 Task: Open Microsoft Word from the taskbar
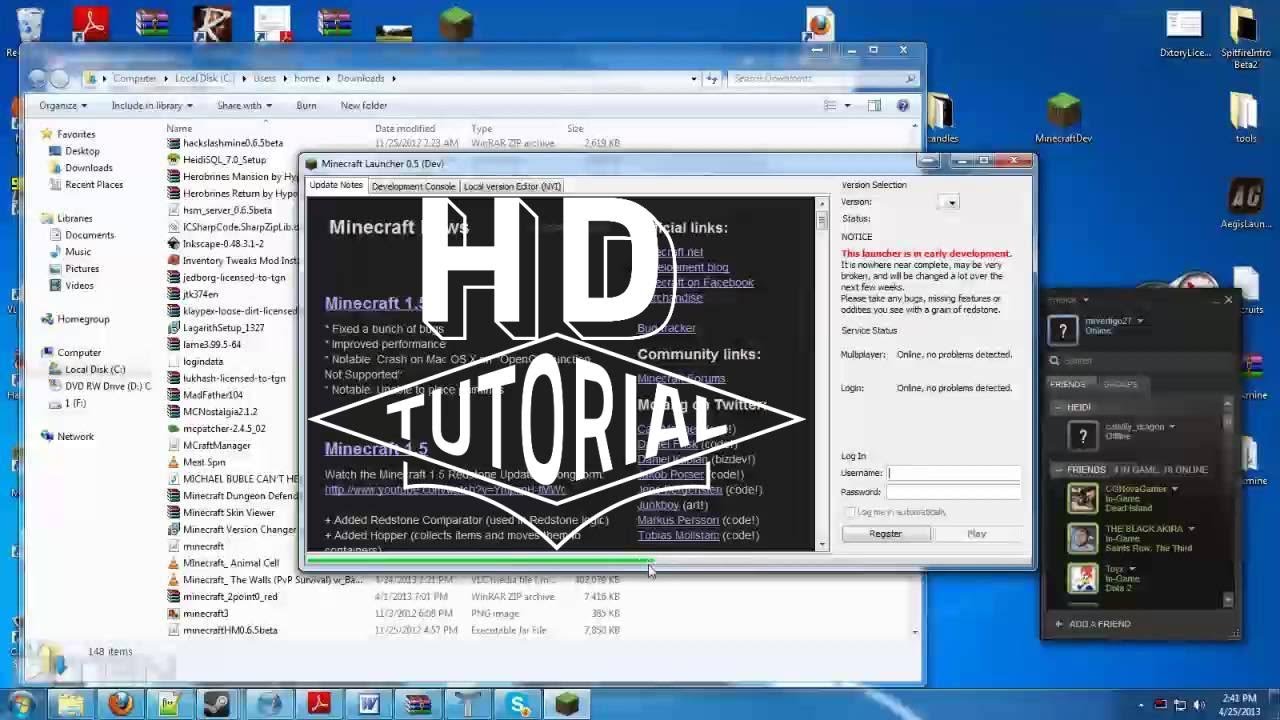click(369, 704)
